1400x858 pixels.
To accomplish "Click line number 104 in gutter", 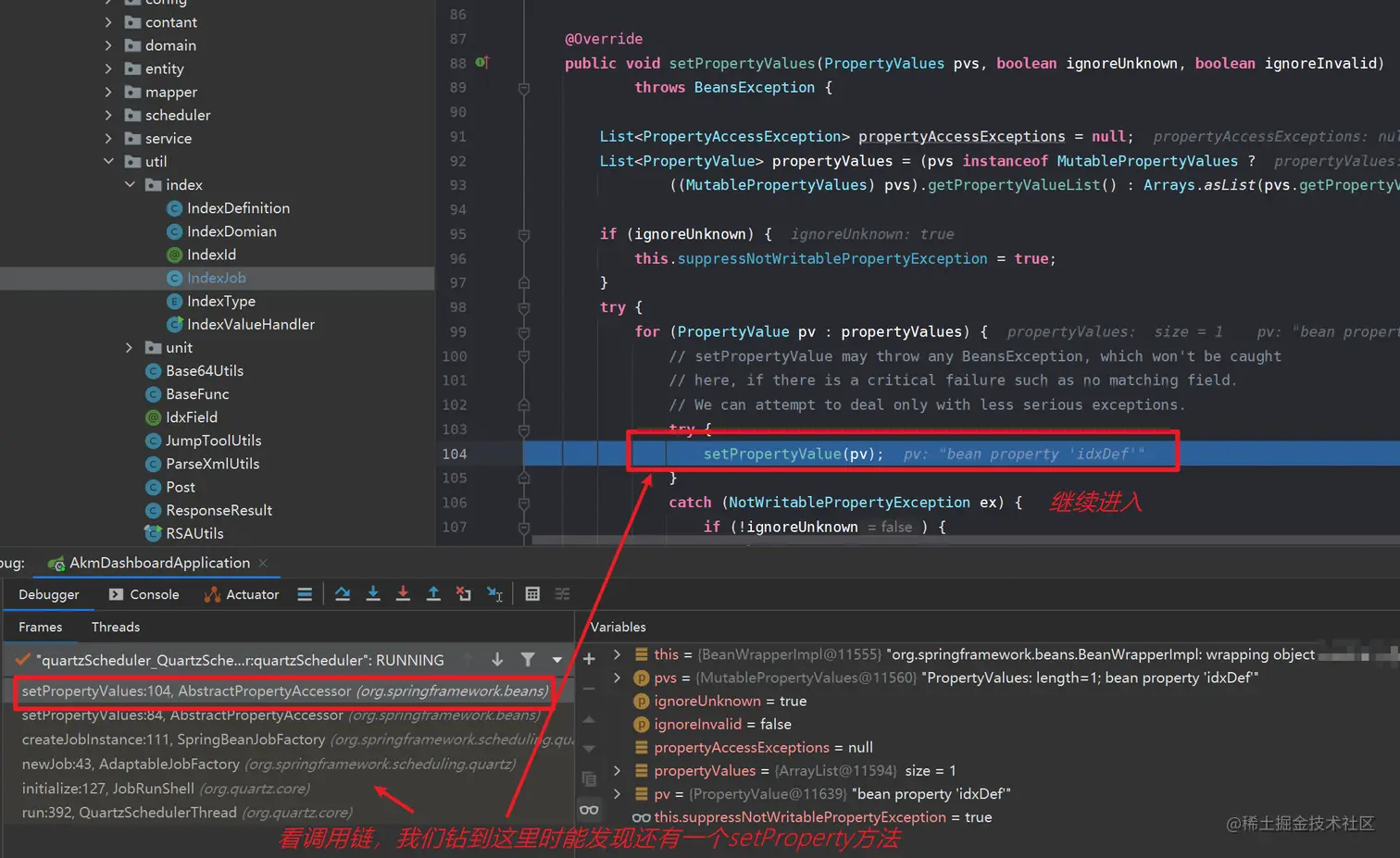I will coord(455,454).
